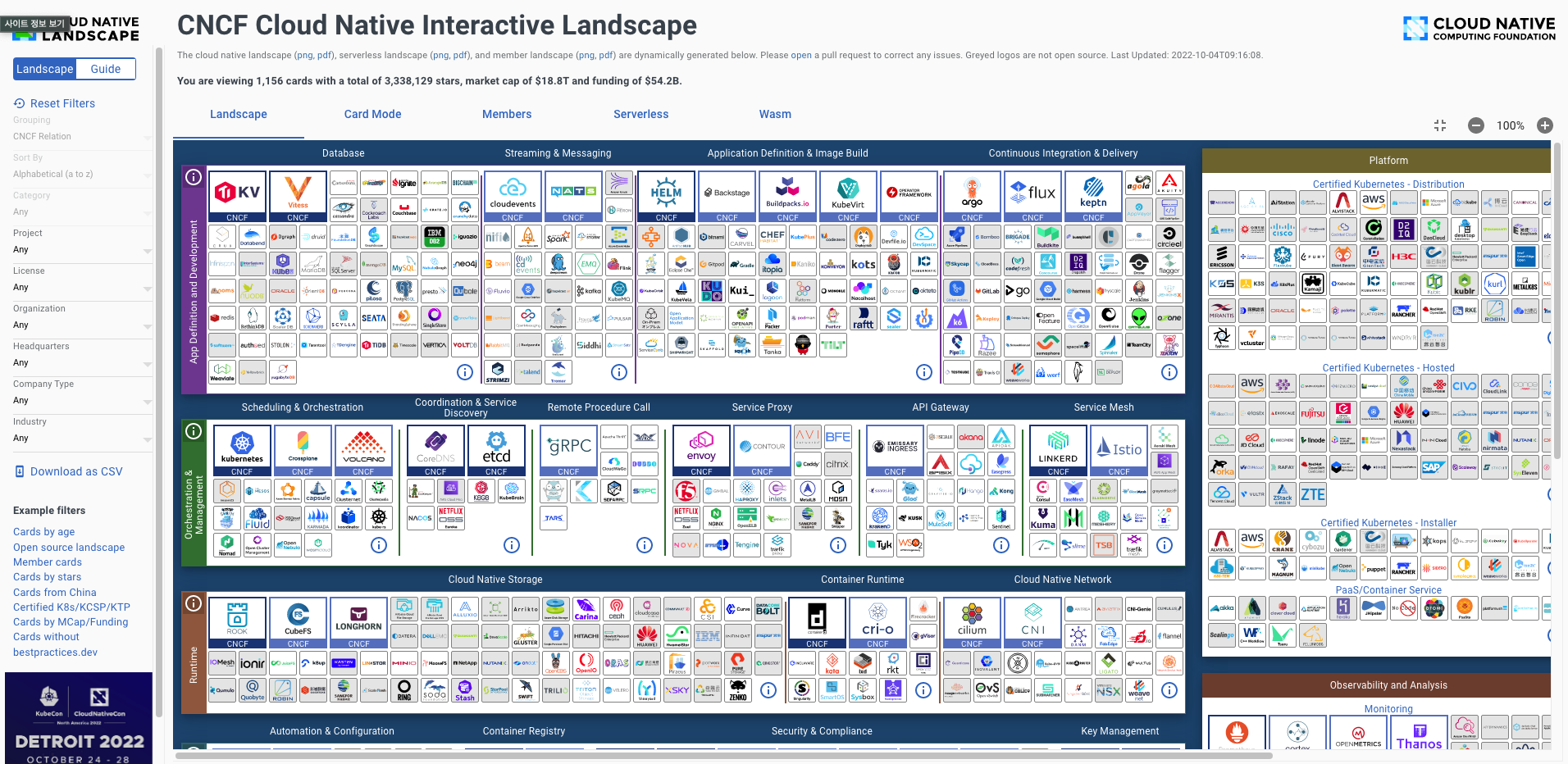This screenshot has height=764, width=1568.
Task: Toggle fullscreen landscape view
Action: click(x=1440, y=125)
